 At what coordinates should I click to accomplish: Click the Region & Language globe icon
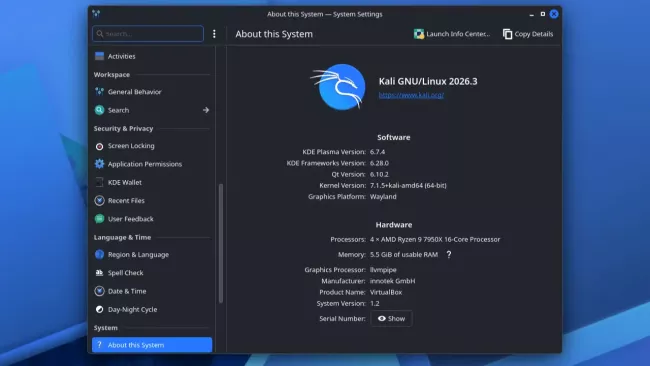coord(99,255)
